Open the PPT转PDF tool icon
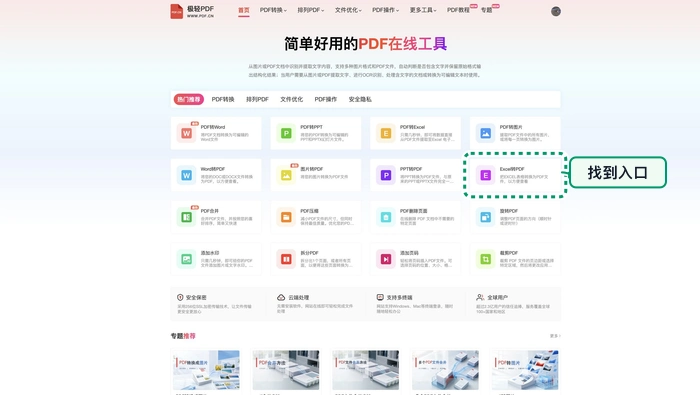This screenshot has height=395, width=700. click(386, 175)
